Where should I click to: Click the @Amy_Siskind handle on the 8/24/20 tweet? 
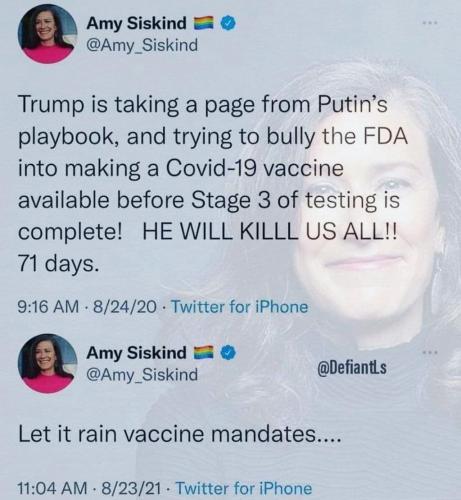[142, 45]
